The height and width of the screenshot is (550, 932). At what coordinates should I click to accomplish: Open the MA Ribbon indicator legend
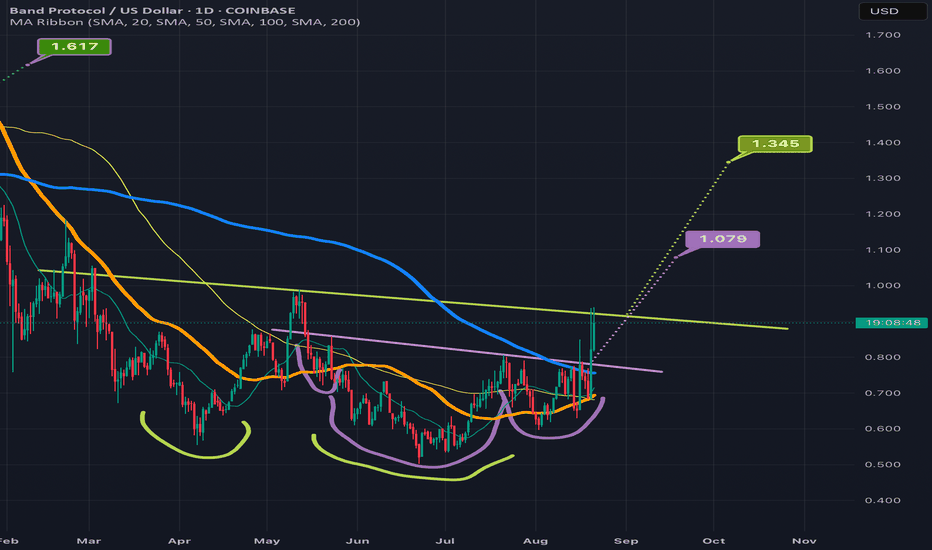(x=185, y=22)
